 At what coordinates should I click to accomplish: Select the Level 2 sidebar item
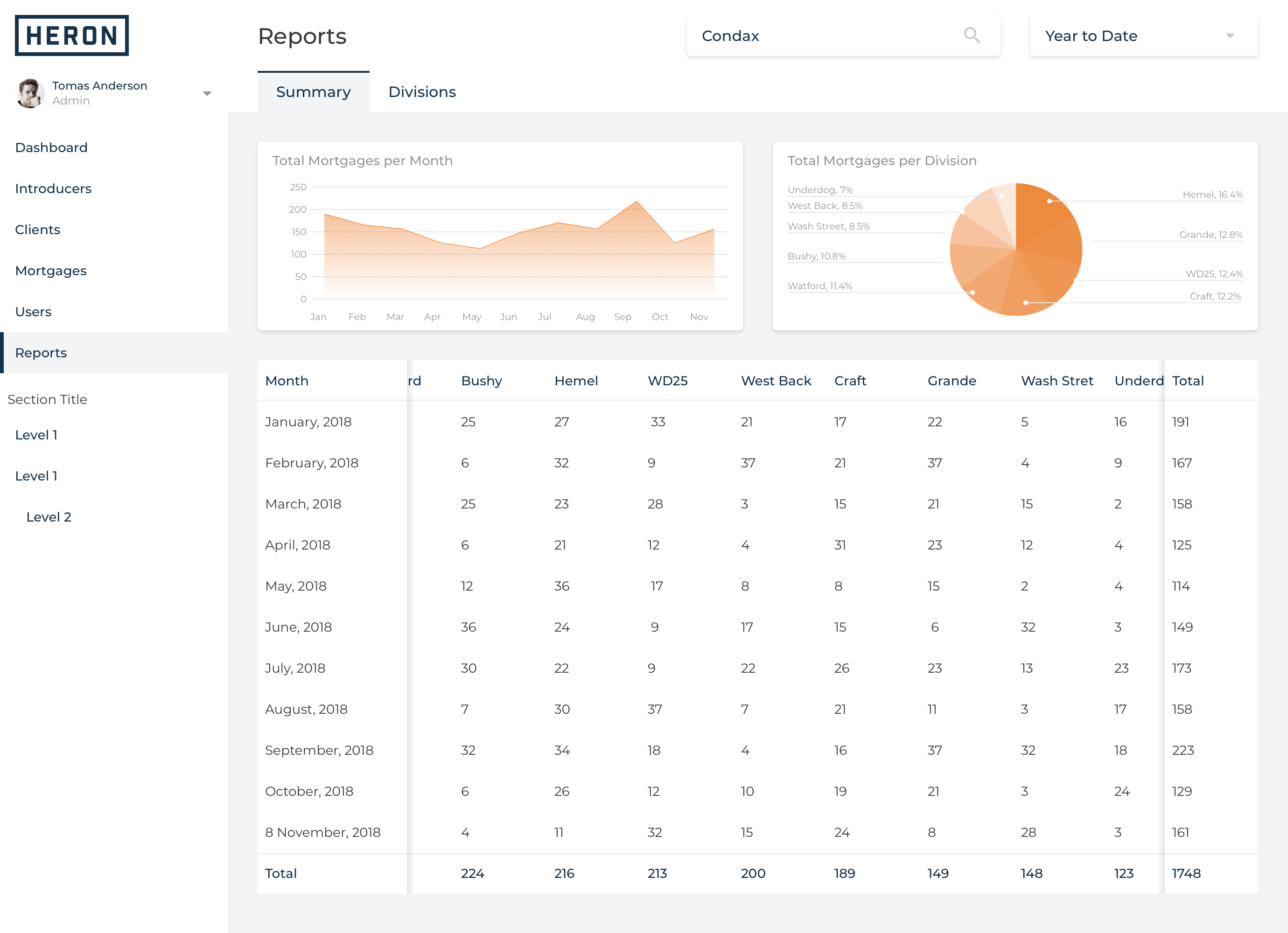click(49, 517)
